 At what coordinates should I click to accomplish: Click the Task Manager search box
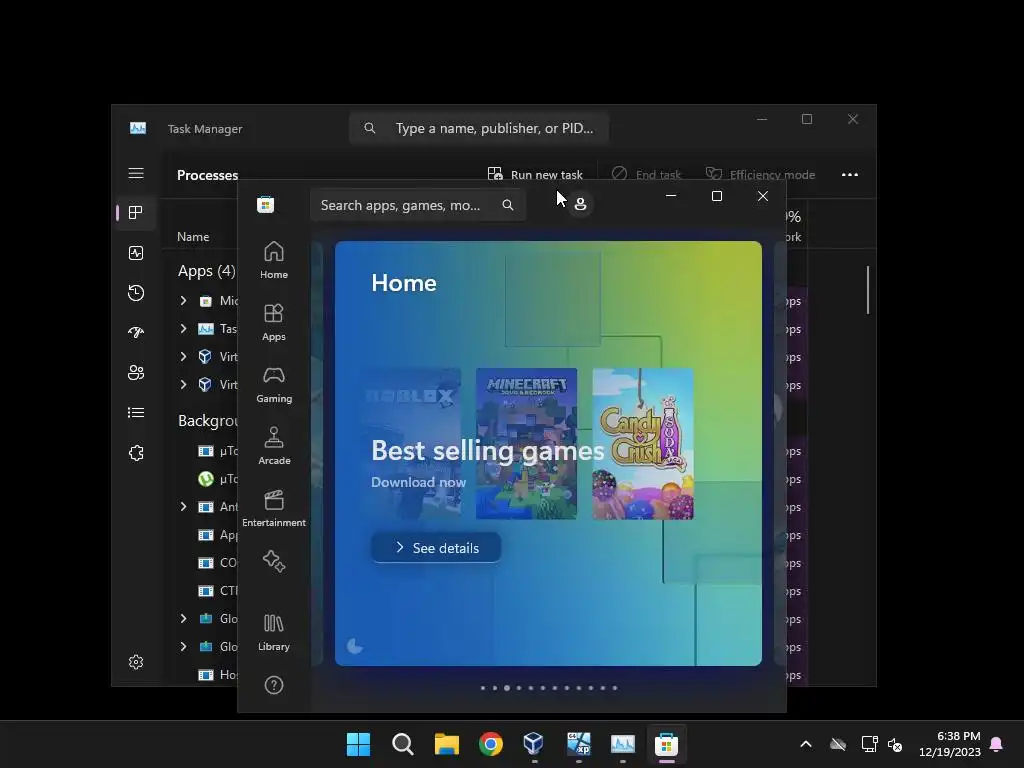click(479, 128)
